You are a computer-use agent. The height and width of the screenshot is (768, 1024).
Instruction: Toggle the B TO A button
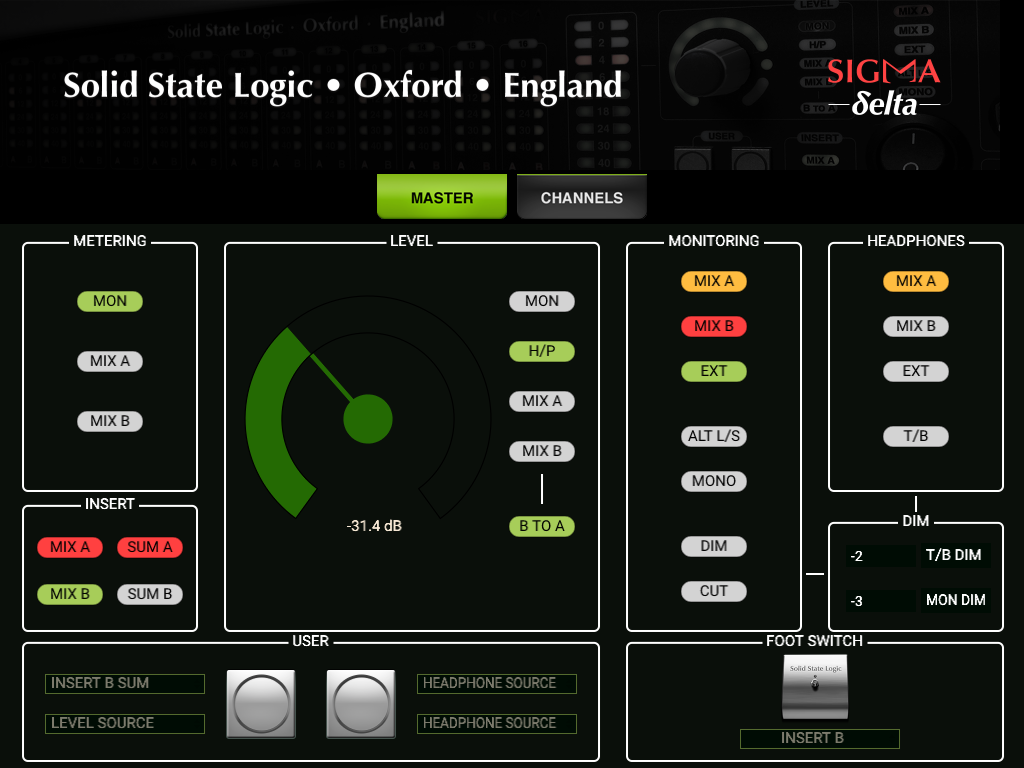tap(542, 526)
